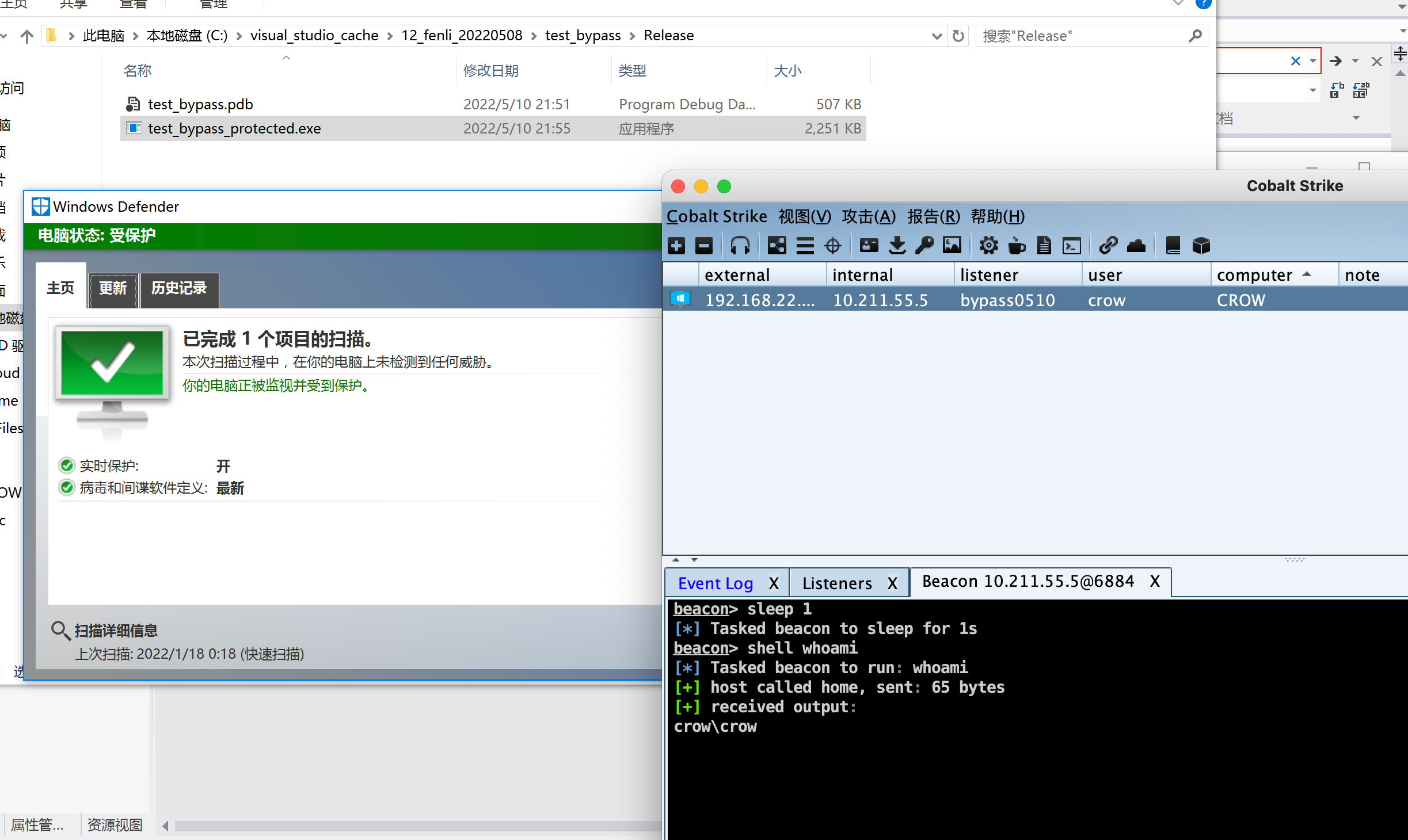Click the horizontal scrollbar left arrow at bottom
This screenshot has width=1408, height=840.
(165, 826)
